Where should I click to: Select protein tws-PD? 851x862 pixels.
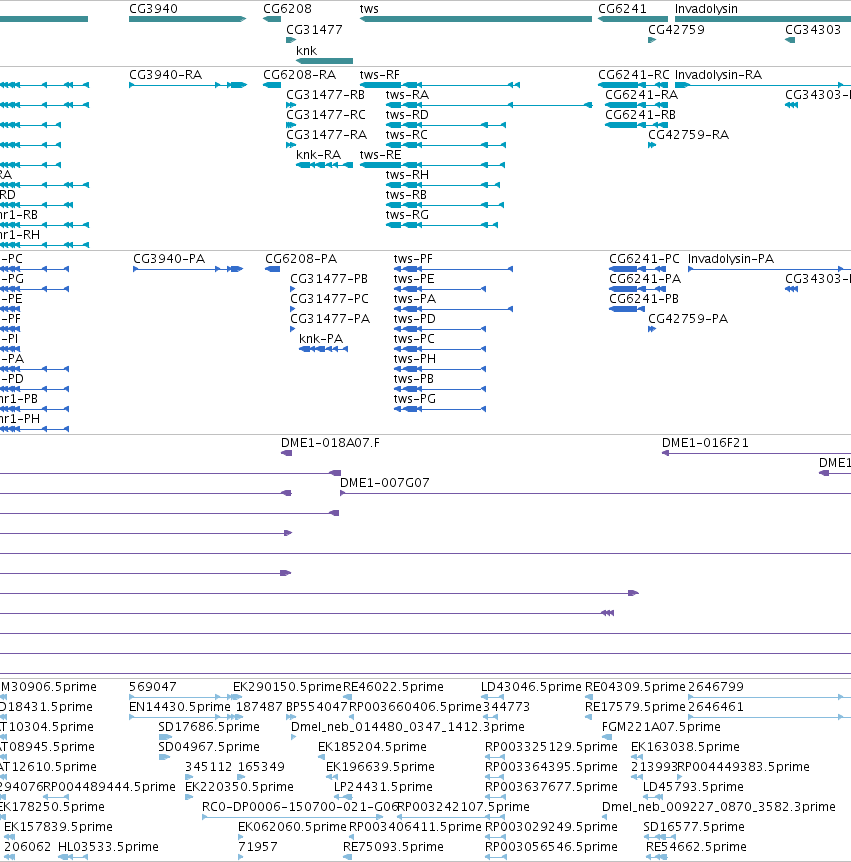pos(440,329)
